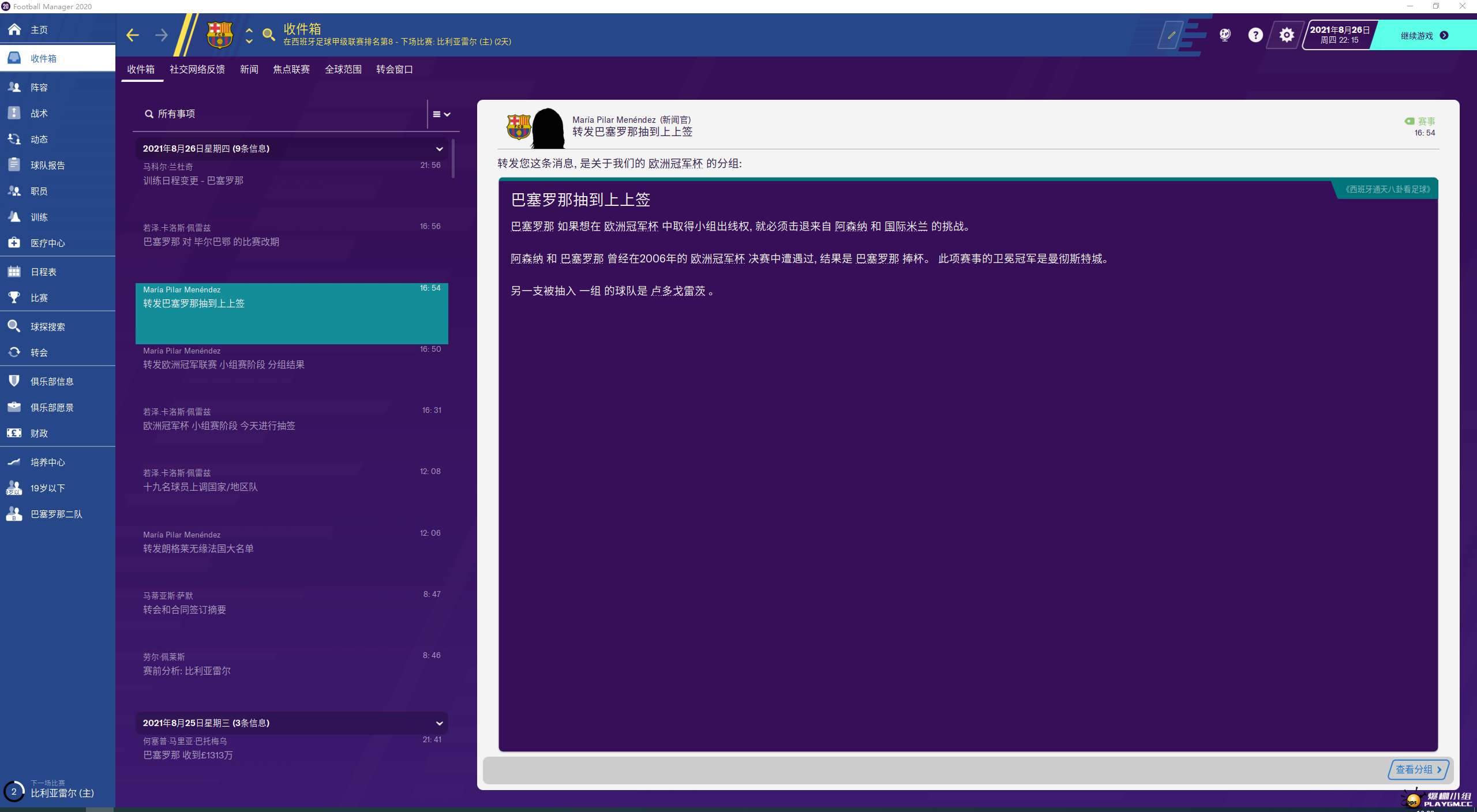Switch to the 社交网络反馈 tab
The image size is (1477, 812).
click(x=197, y=69)
